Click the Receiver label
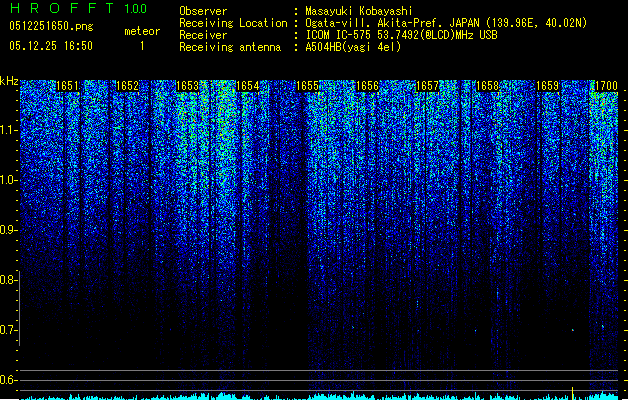Viewport: 629px width, 400px height. 203,35
